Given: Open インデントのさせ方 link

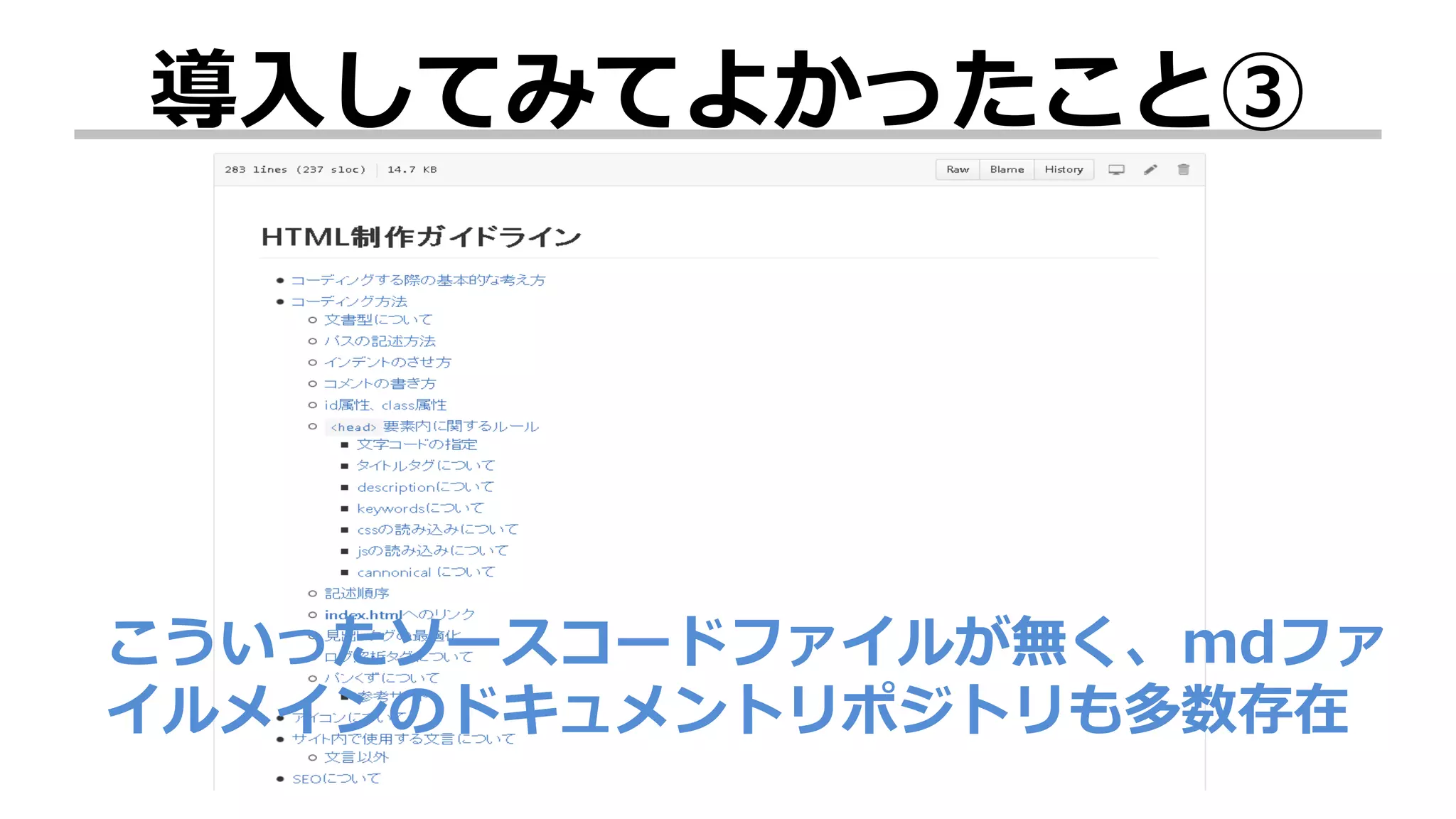Looking at the screenshot, I should coord(387,363).
